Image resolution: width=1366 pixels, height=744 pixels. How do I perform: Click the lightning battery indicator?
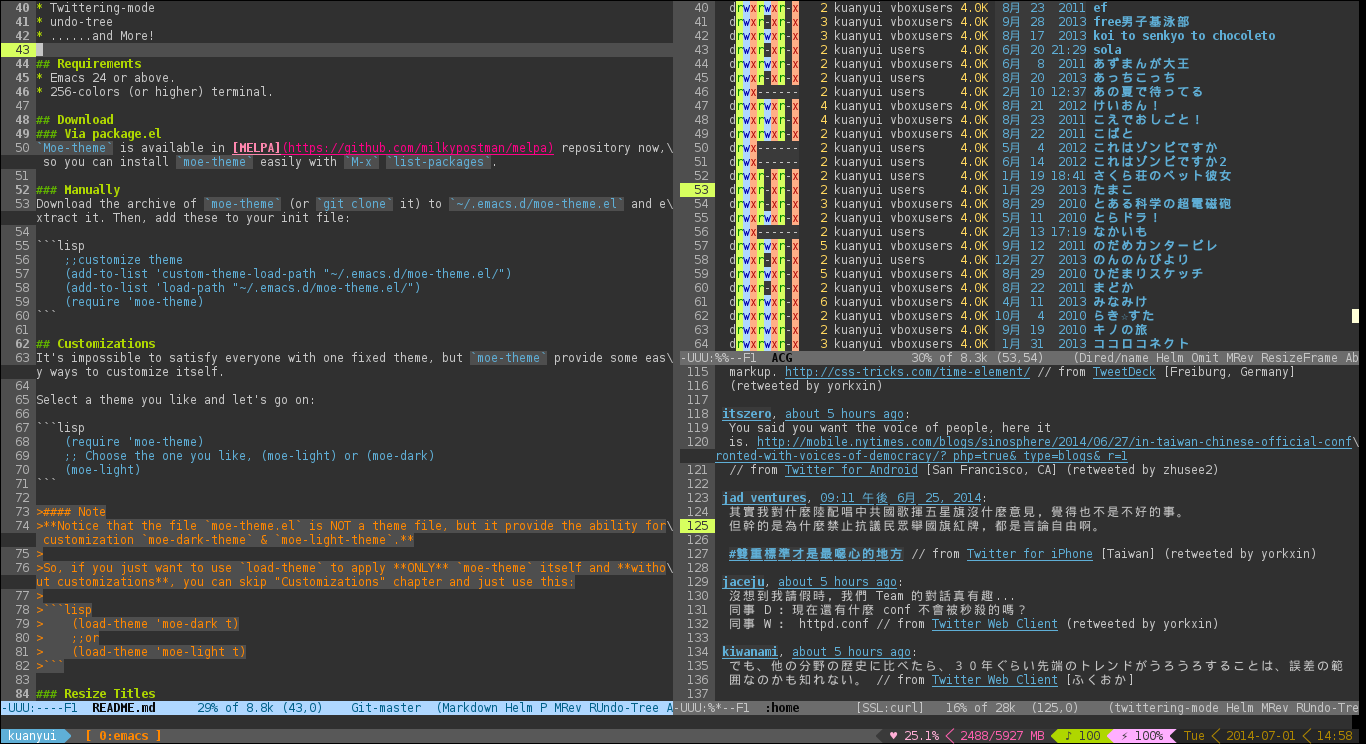(1141, 736)
